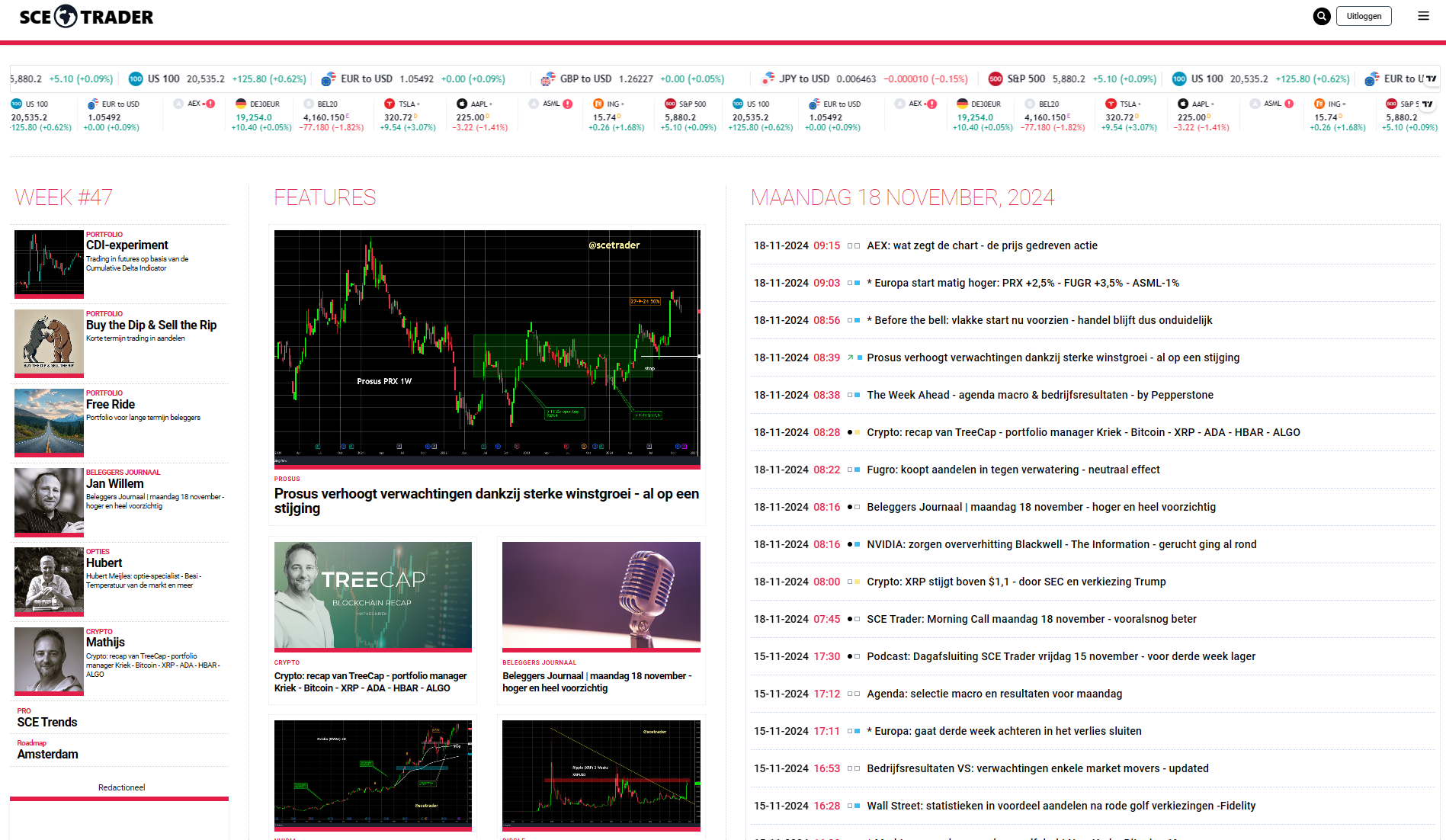
Task: Open Amsterdam Roadmap section
Action: tap(47, 754)
